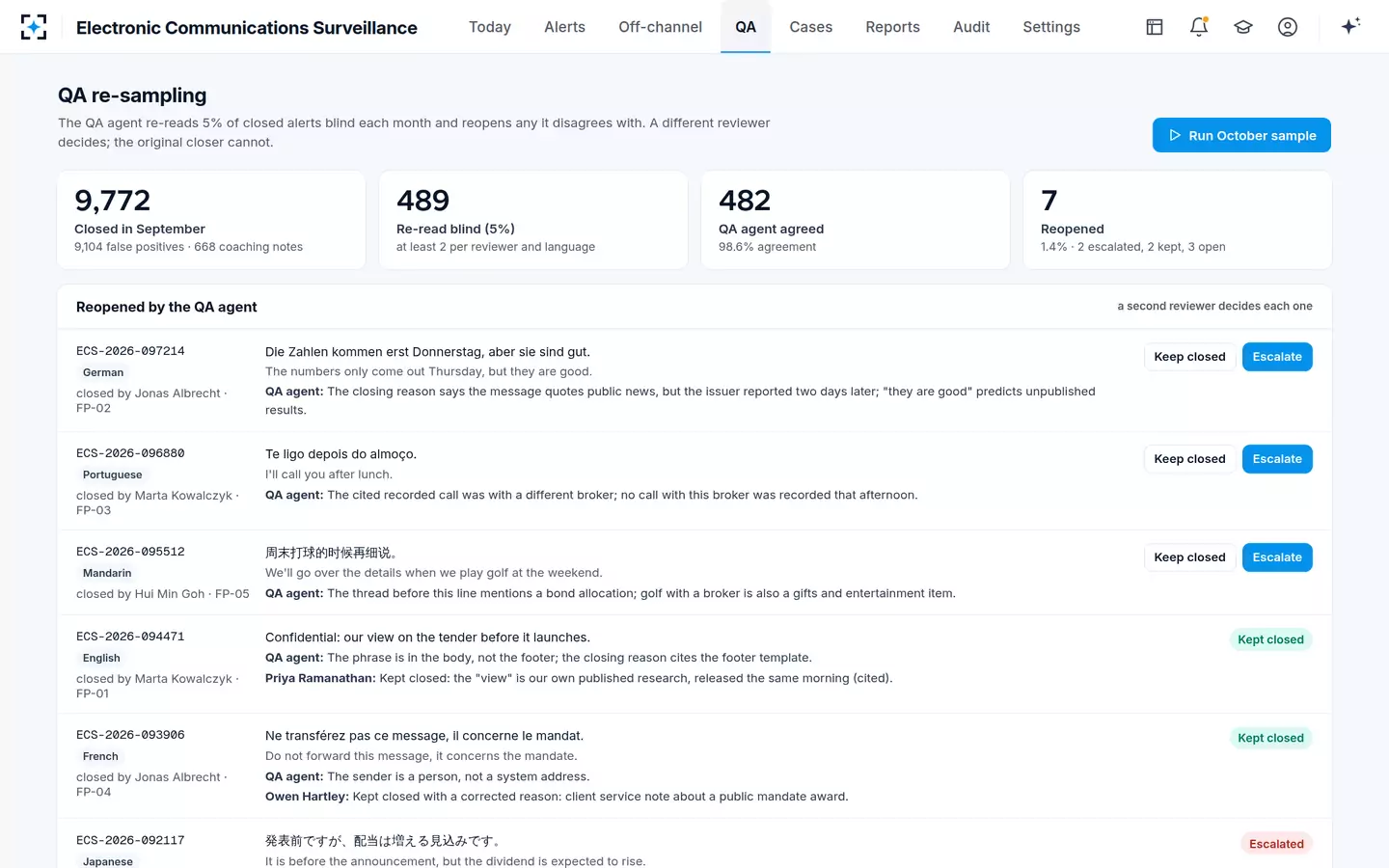Click the Portuguese language tag

pos(112,475)
